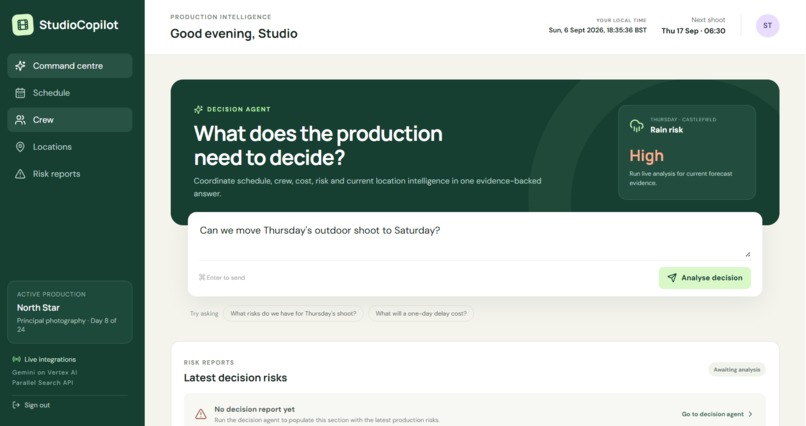Click the Gemini on Vertex AI text
Screen dimensions: 806x426
click(x=45, y=372)
